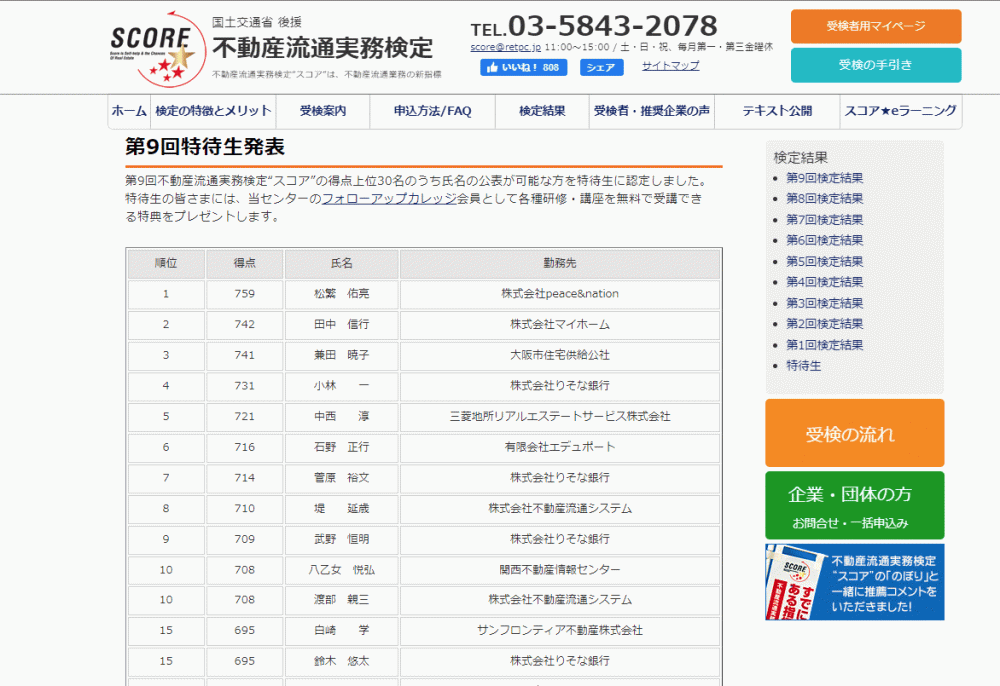
Task: Open the サイトマップ link
Action: [670, 66]
